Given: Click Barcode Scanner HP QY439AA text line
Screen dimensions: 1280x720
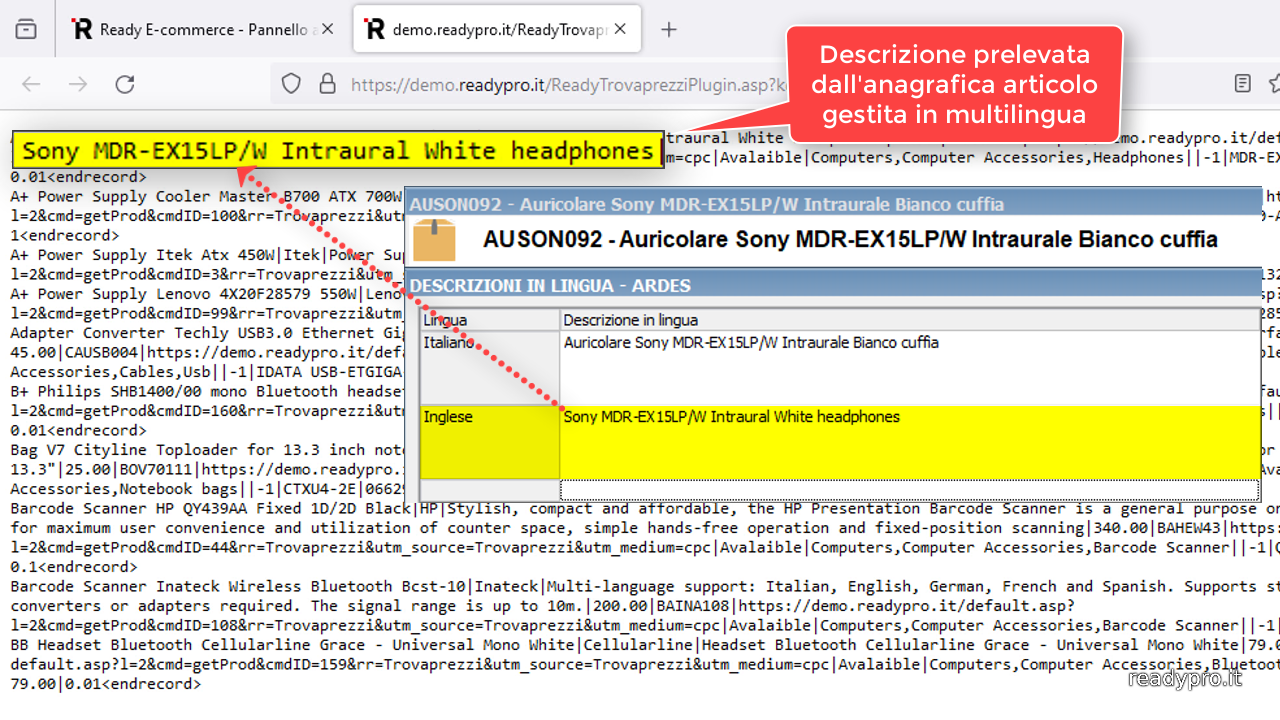Looking at the screenshot, I should pyautogui.click(x=645, y=509).
